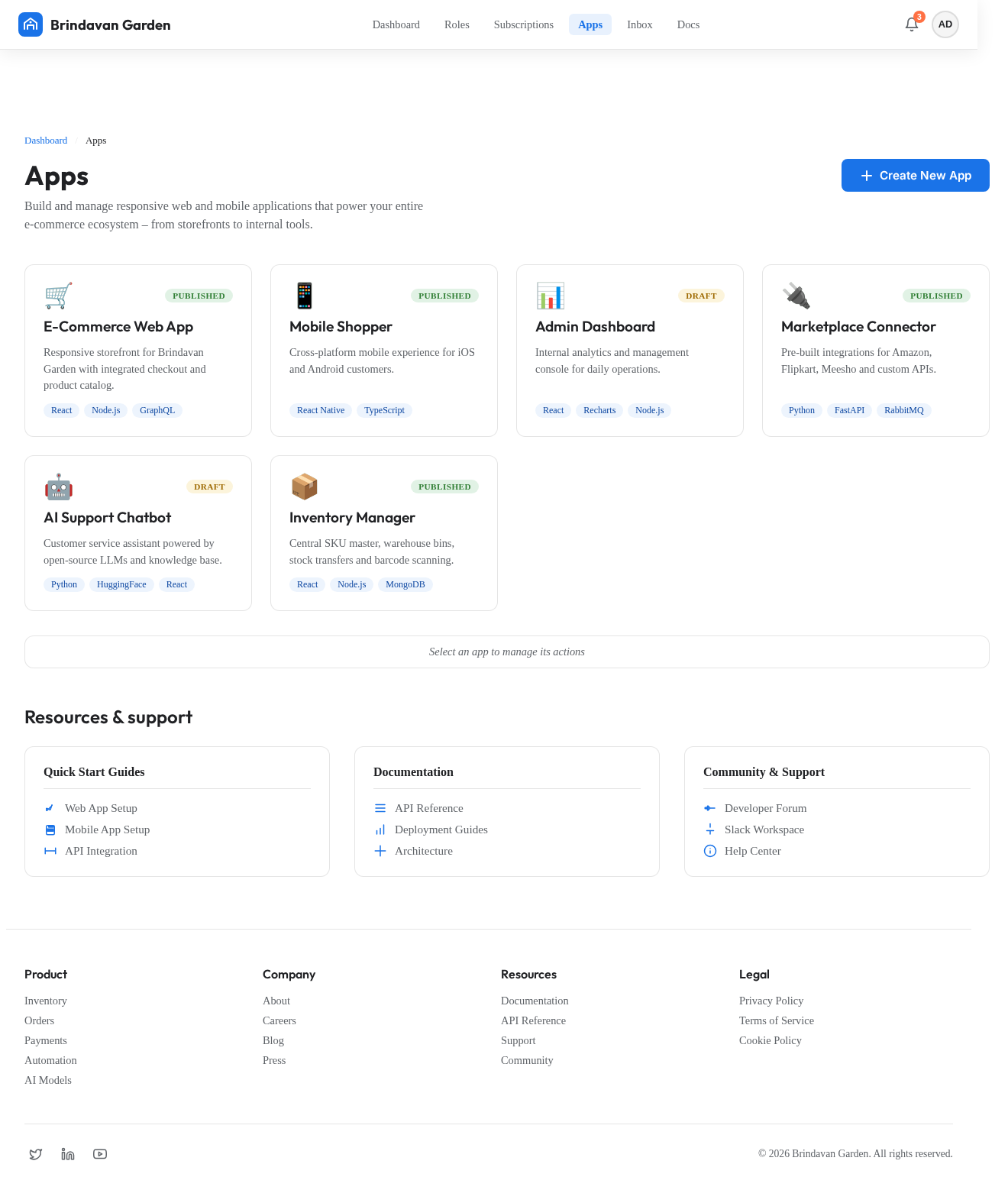Click the PUBLISHED badge on Inventory Manager

pos(444,487)
